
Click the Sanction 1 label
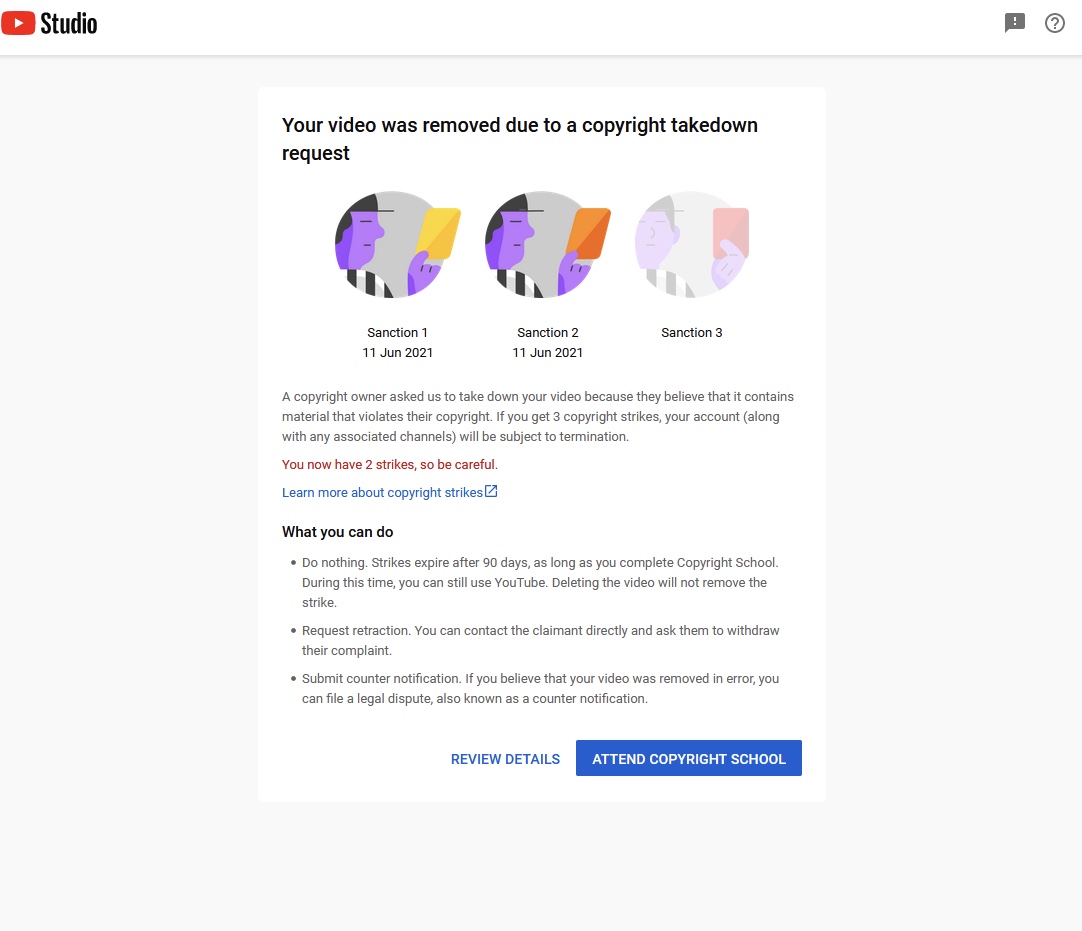tap(397, 333)
